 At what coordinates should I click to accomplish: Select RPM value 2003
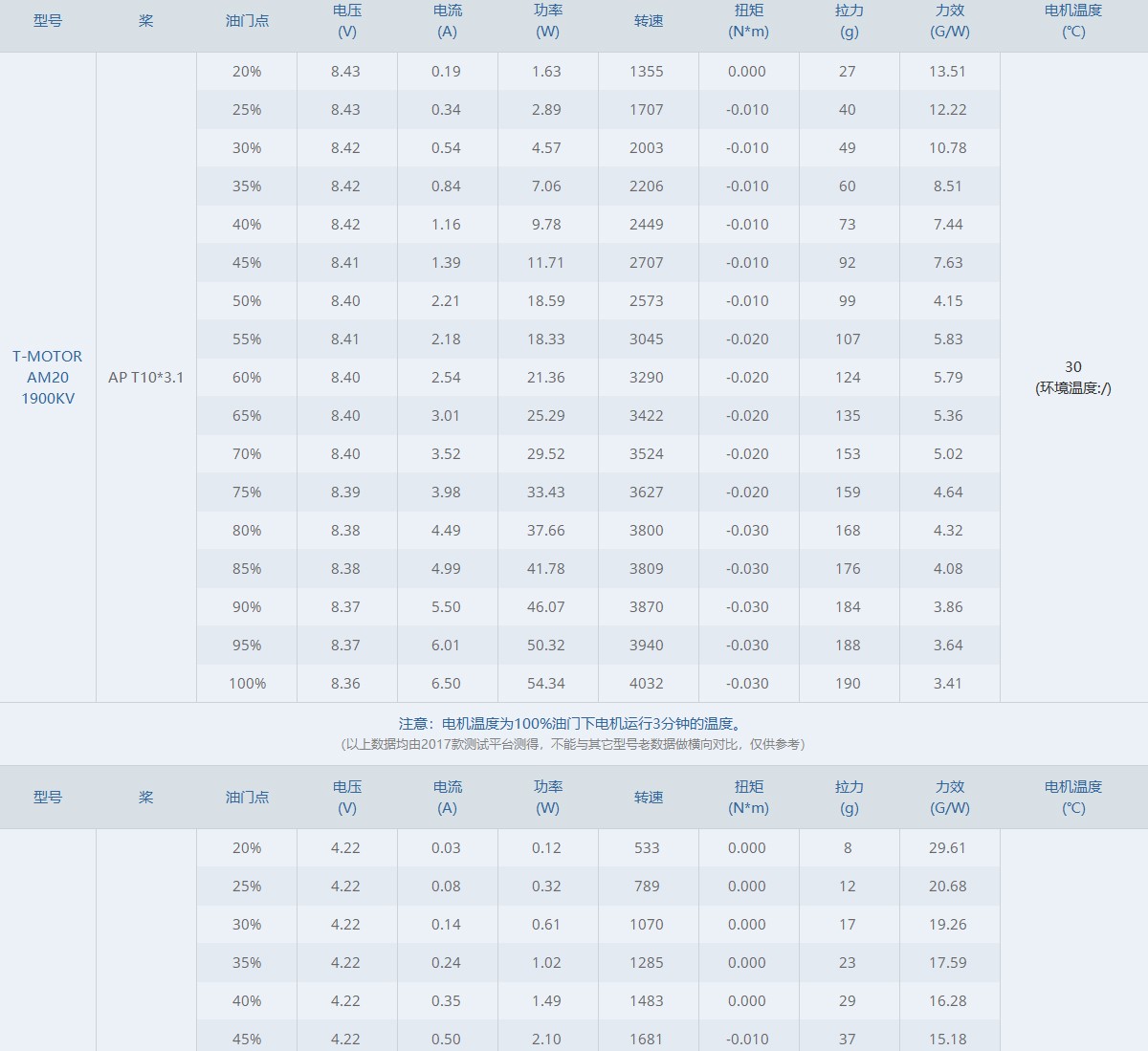(647, 147)
